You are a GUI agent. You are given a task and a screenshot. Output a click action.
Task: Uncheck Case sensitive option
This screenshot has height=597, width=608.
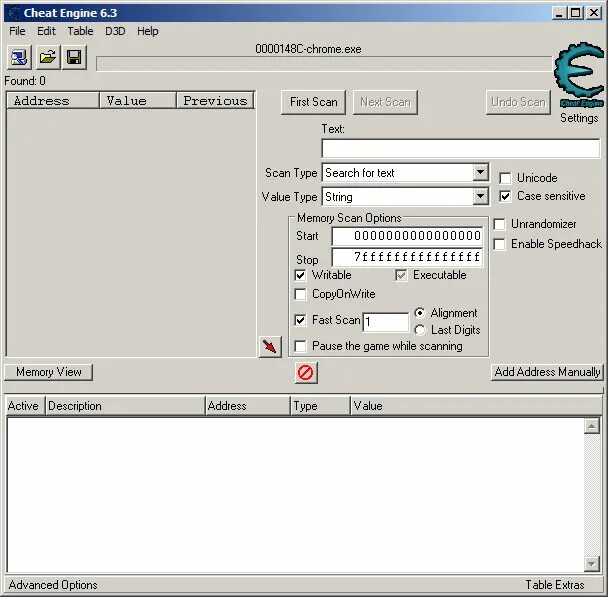click(505, 196)
